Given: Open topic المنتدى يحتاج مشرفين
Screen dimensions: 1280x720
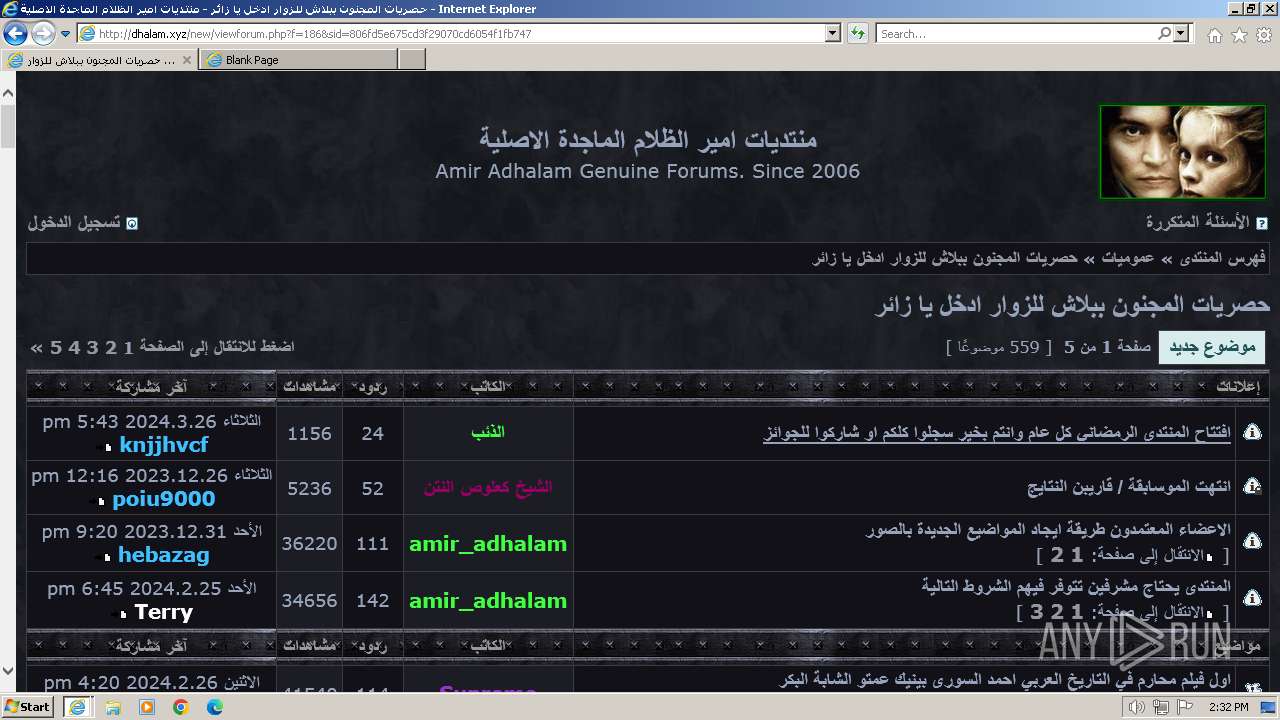Looking at the screenshot, I should [x=1076, y=586].
